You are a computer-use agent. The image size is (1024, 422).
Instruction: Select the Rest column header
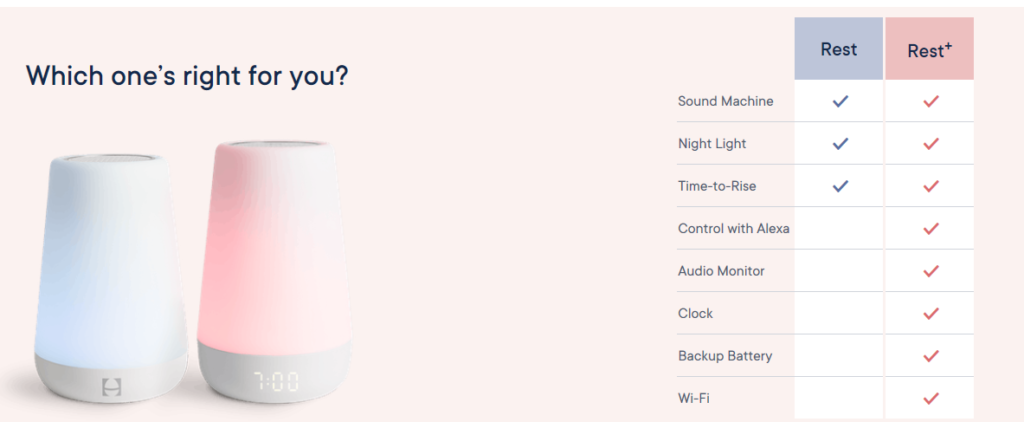(839, 49)
